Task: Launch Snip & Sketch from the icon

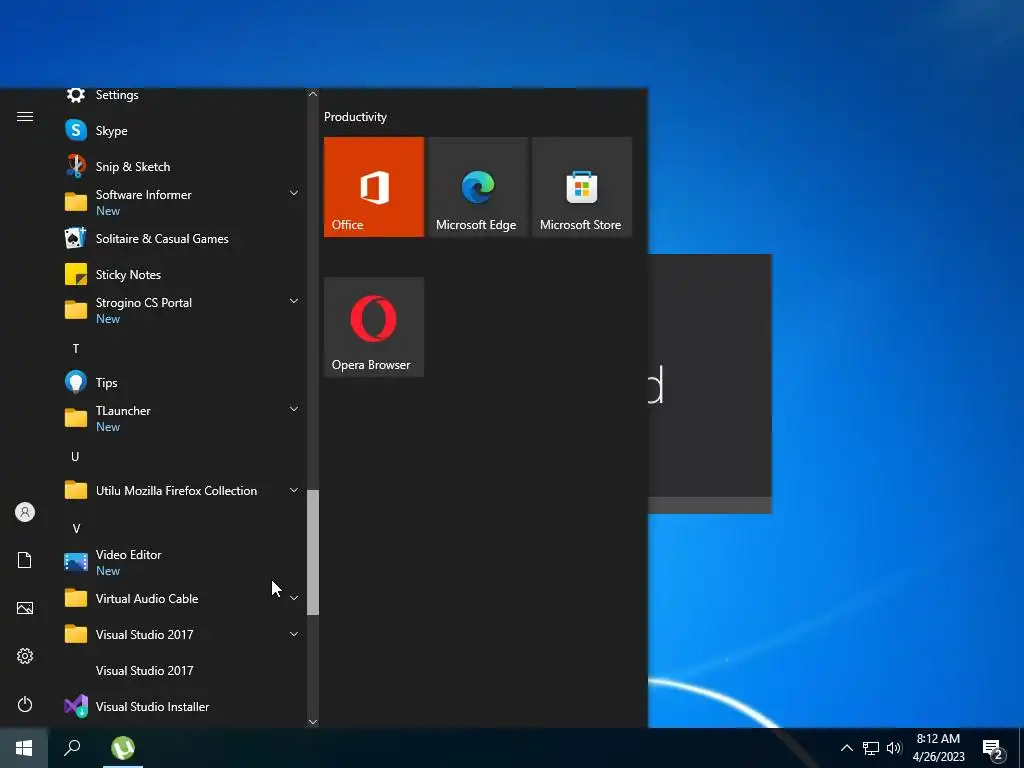Action: 76,166
